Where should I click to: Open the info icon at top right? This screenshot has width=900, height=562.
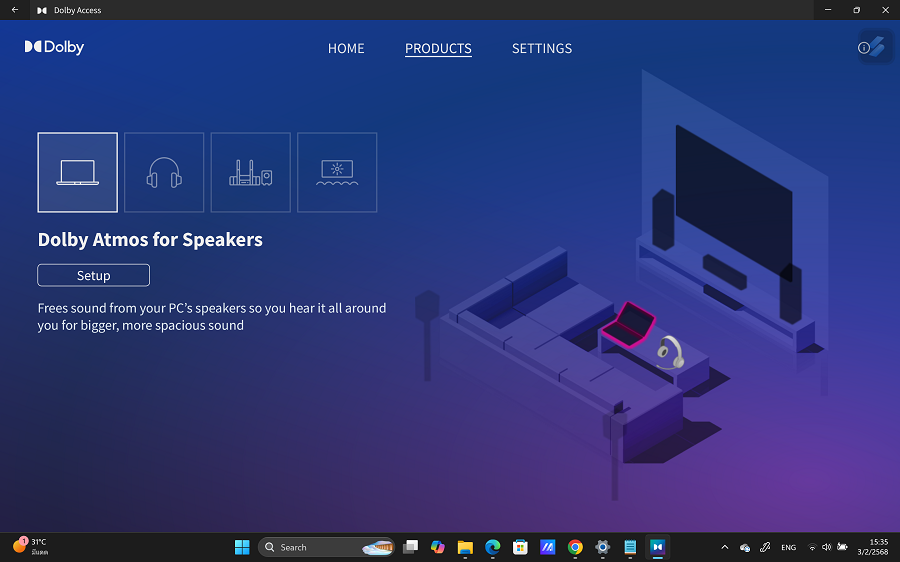pyautogui.click(x=864, y=47)
